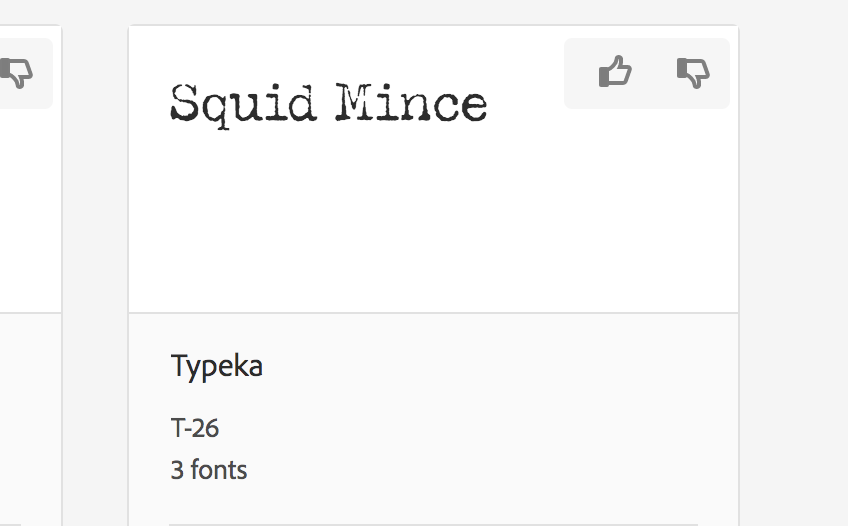Click the horizontal rule beneath '3 fonts'
The image size is (848, 526).
[433, 524]
